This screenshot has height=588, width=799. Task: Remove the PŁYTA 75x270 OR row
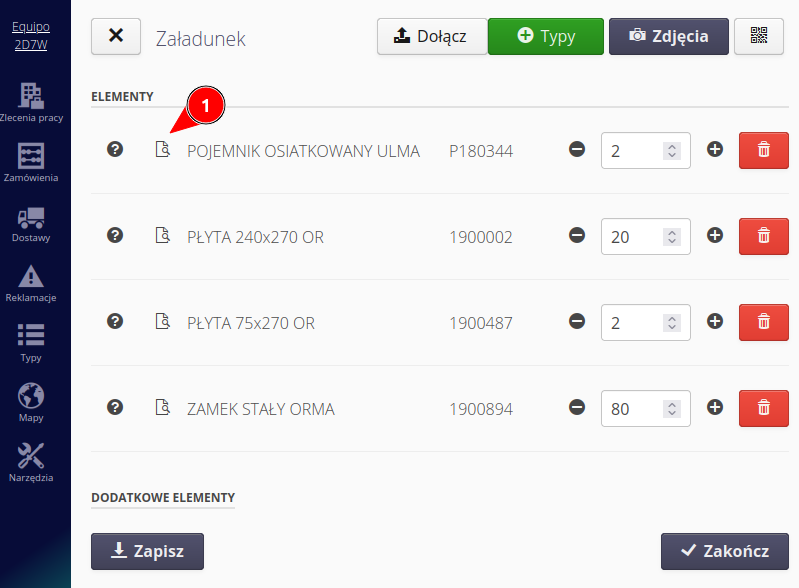(x=763, y=322)
